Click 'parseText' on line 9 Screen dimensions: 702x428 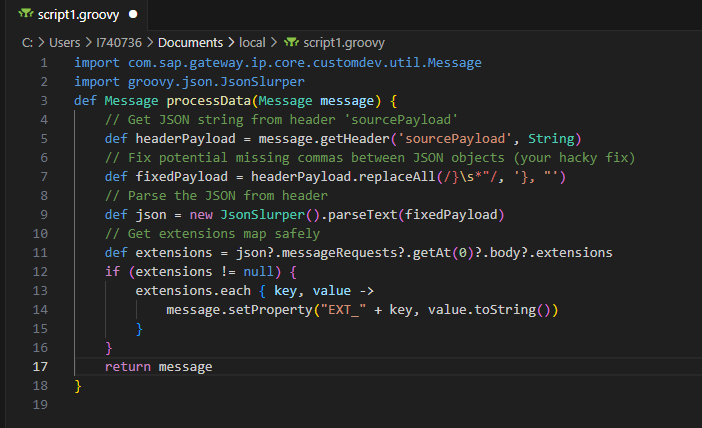tap(362, 215)
